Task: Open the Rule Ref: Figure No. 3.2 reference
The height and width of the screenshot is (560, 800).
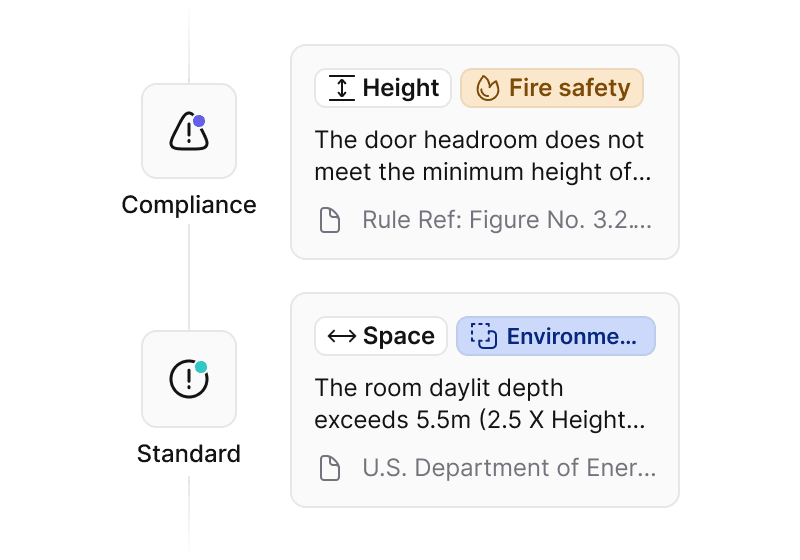Action: 506,221
